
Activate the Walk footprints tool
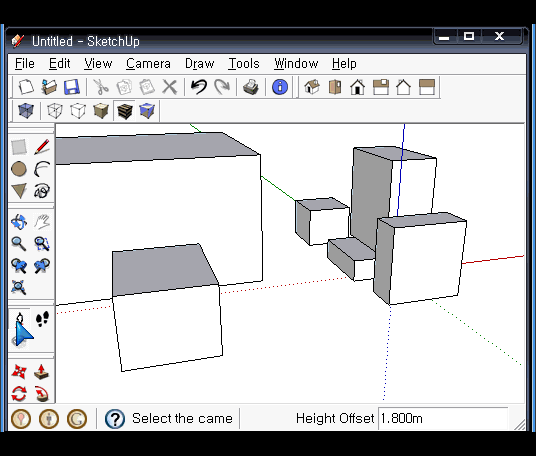pyautogui.click(x=42, y=319)
